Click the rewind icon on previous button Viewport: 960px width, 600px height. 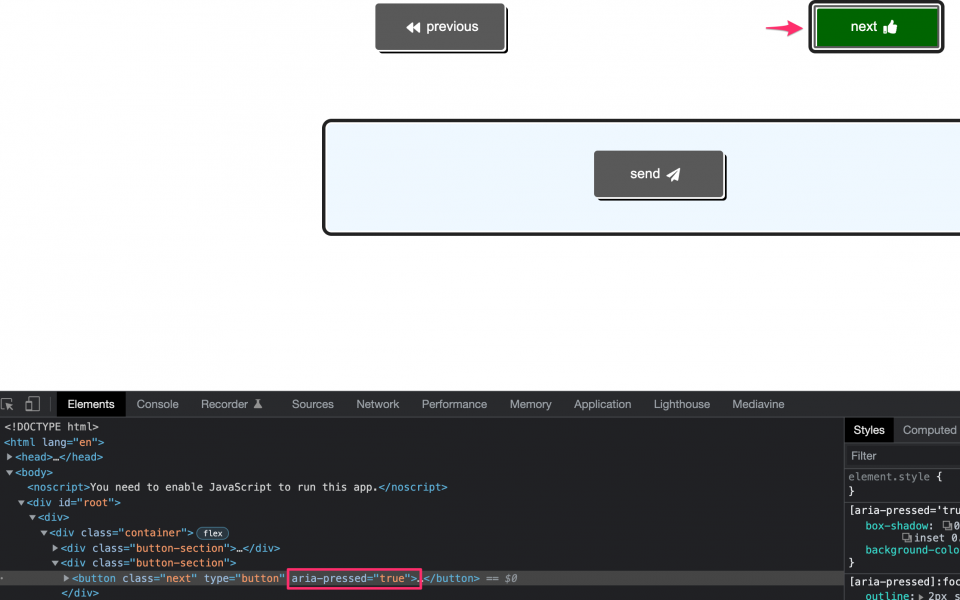[x=413, y=27]
